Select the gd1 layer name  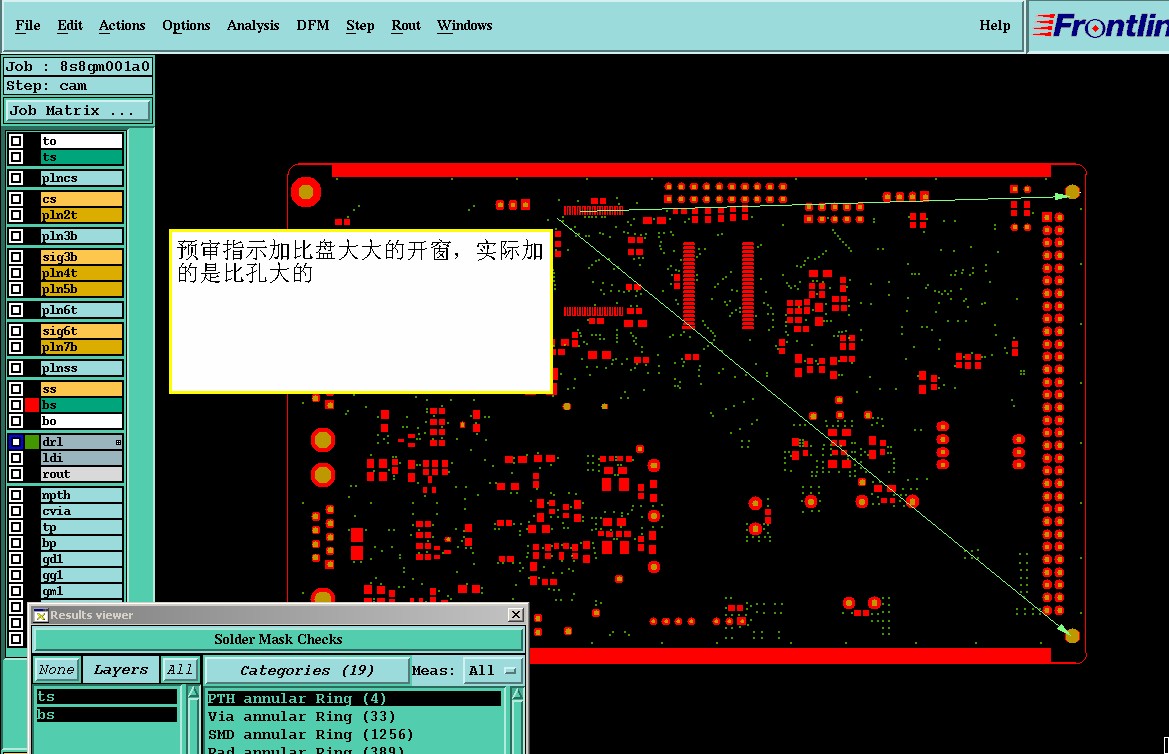pos(81,559)
